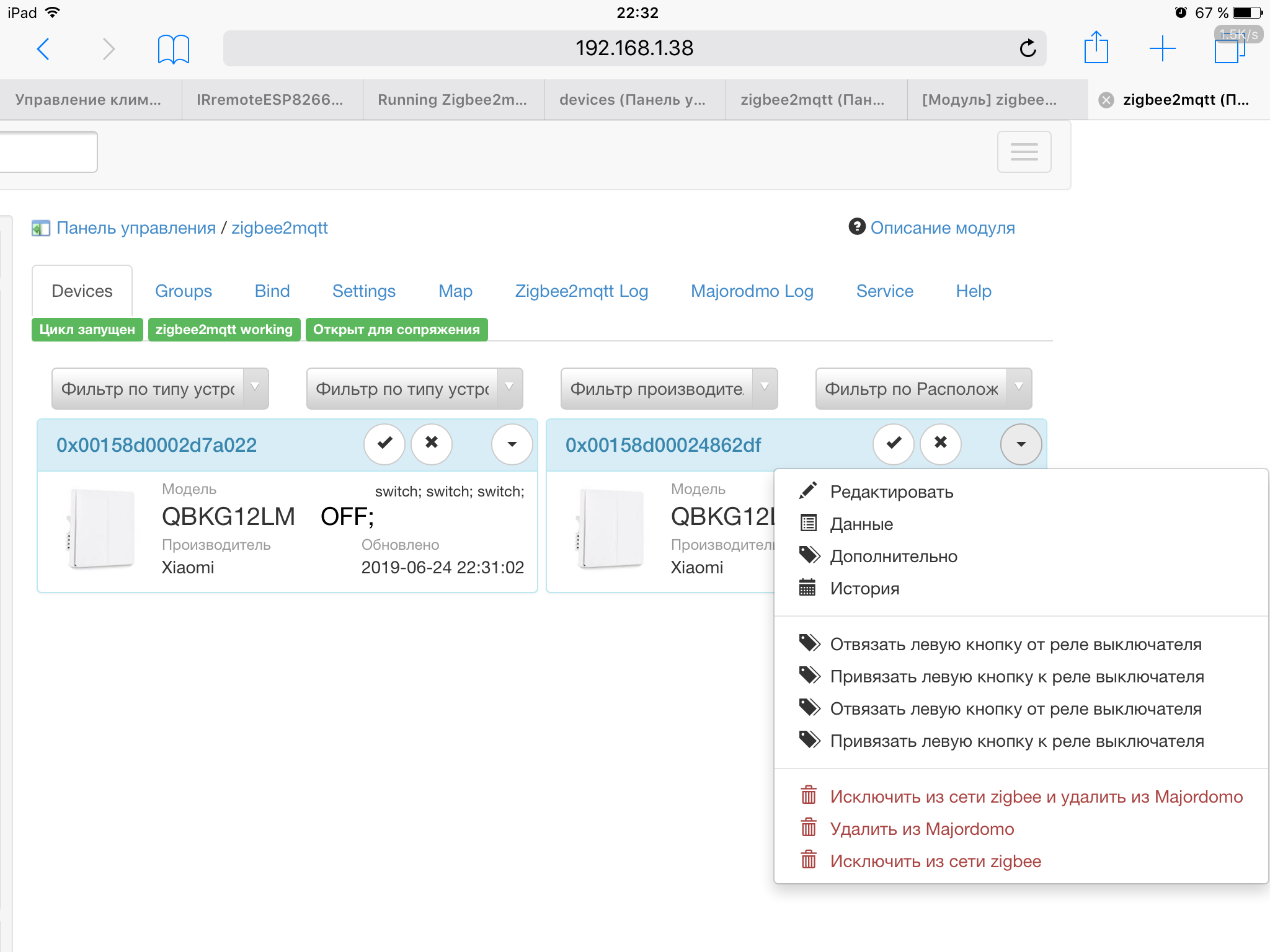This screenshot has height=952, width=1270.
Task: Switch to the Zigbee2mqtt Log tab
Action: [581, 291]
